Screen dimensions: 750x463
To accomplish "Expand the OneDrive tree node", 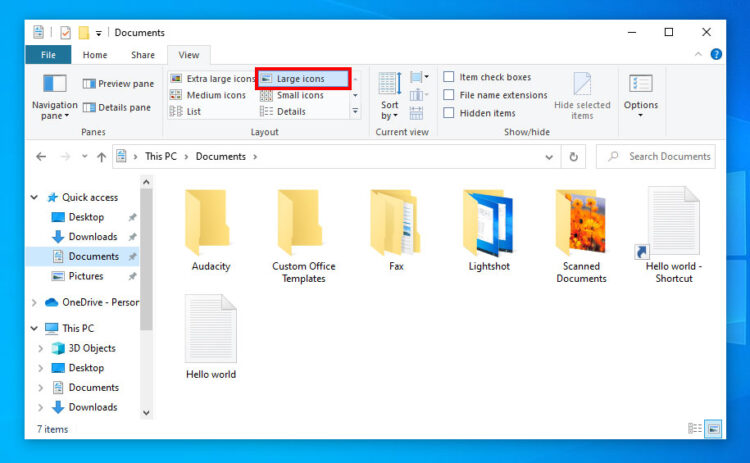I will pos(35,302).
